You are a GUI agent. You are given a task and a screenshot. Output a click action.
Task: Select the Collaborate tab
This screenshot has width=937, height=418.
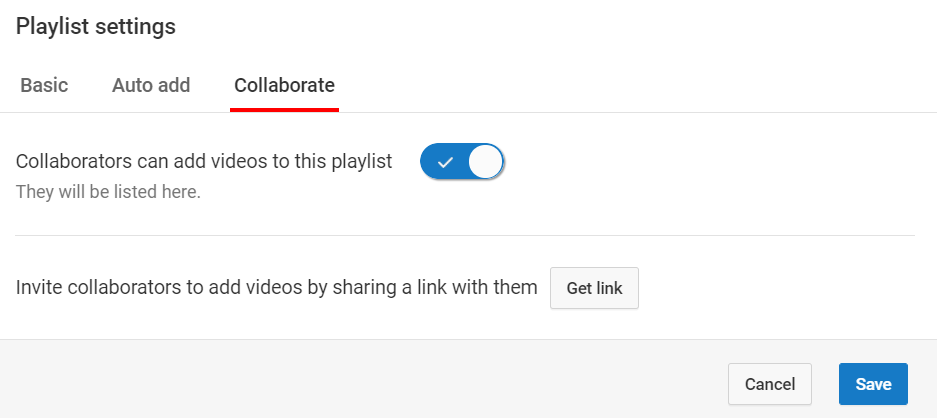(284, 86)
